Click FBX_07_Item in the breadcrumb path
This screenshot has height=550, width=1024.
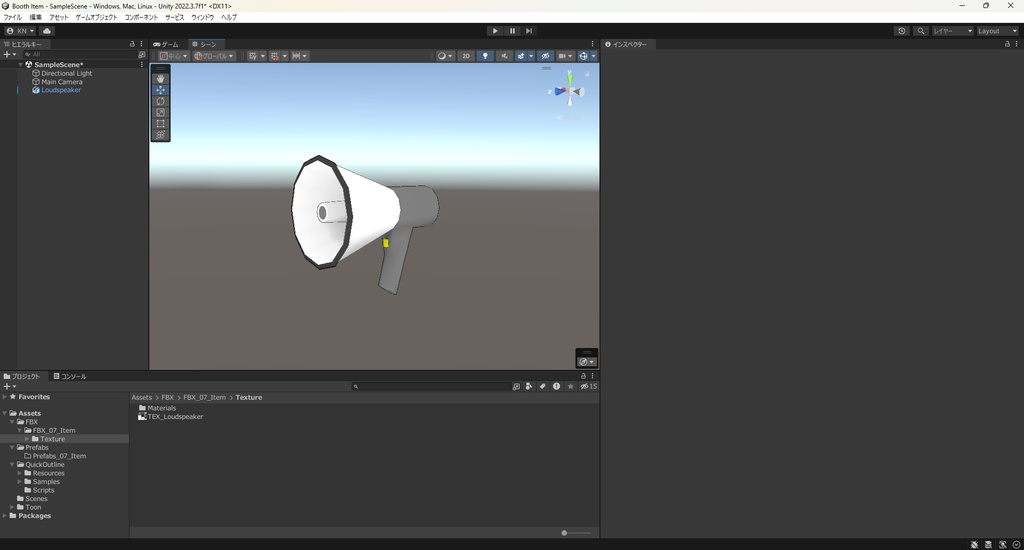point(204,398)
